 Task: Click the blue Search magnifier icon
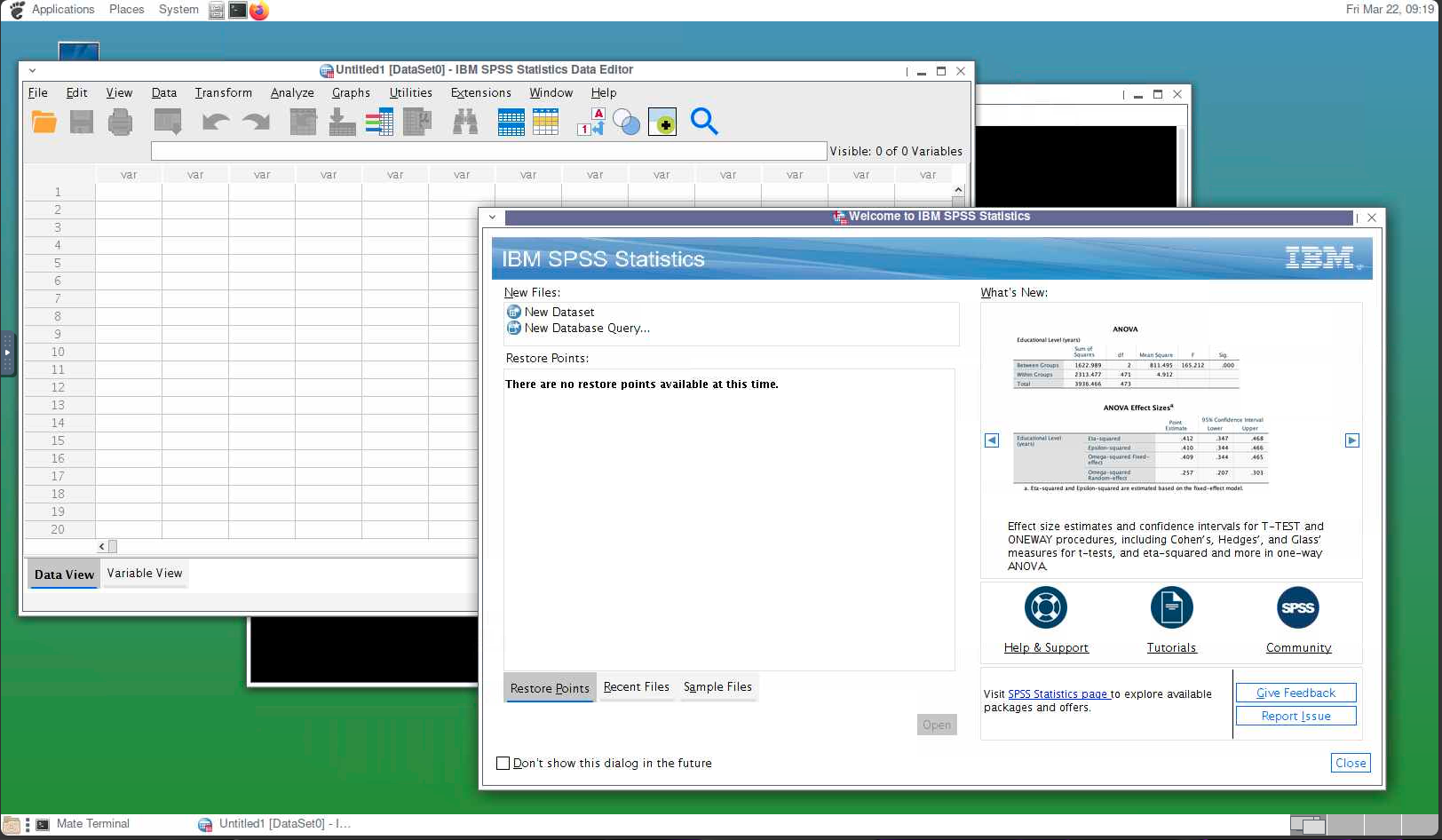coord(704,122)
